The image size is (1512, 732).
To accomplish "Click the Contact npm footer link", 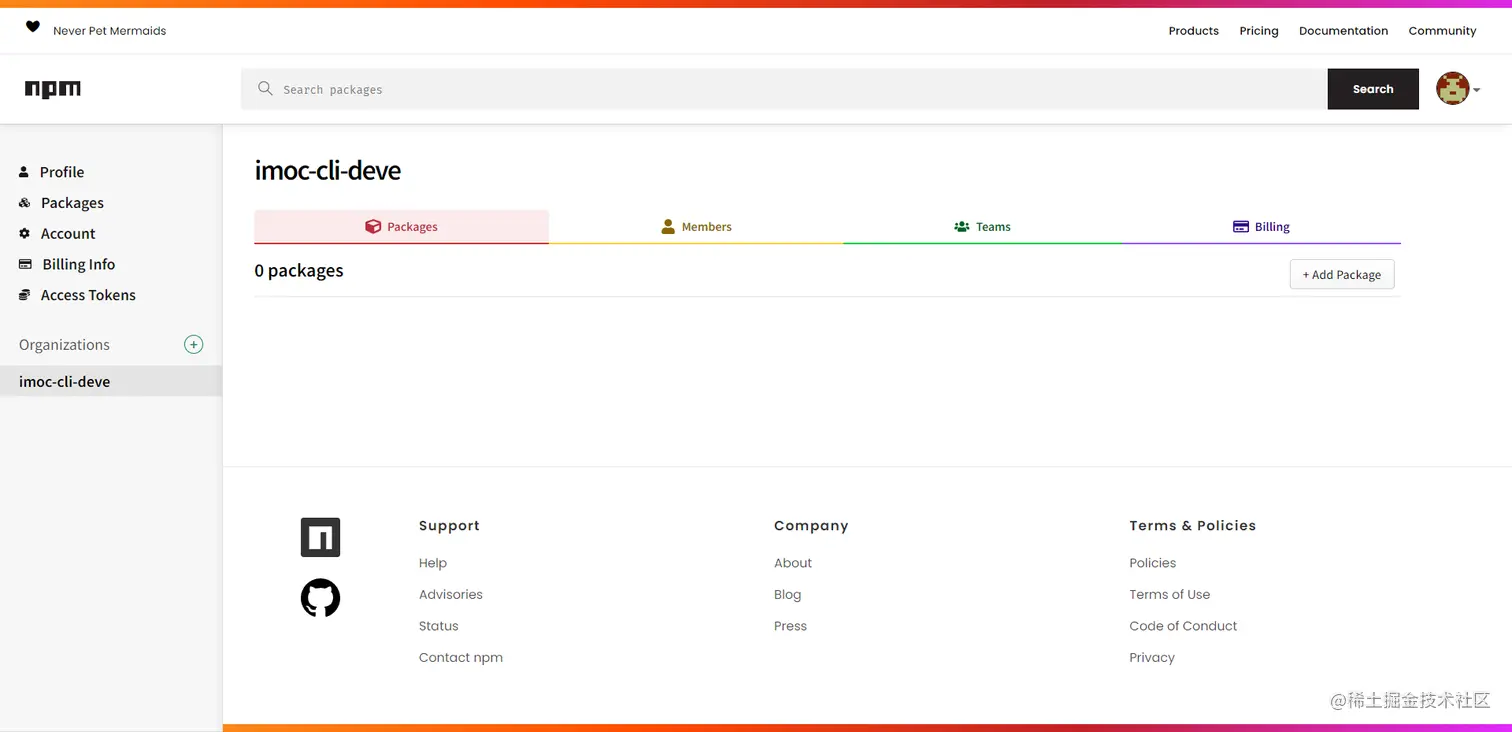I will [x=461, y=657].
